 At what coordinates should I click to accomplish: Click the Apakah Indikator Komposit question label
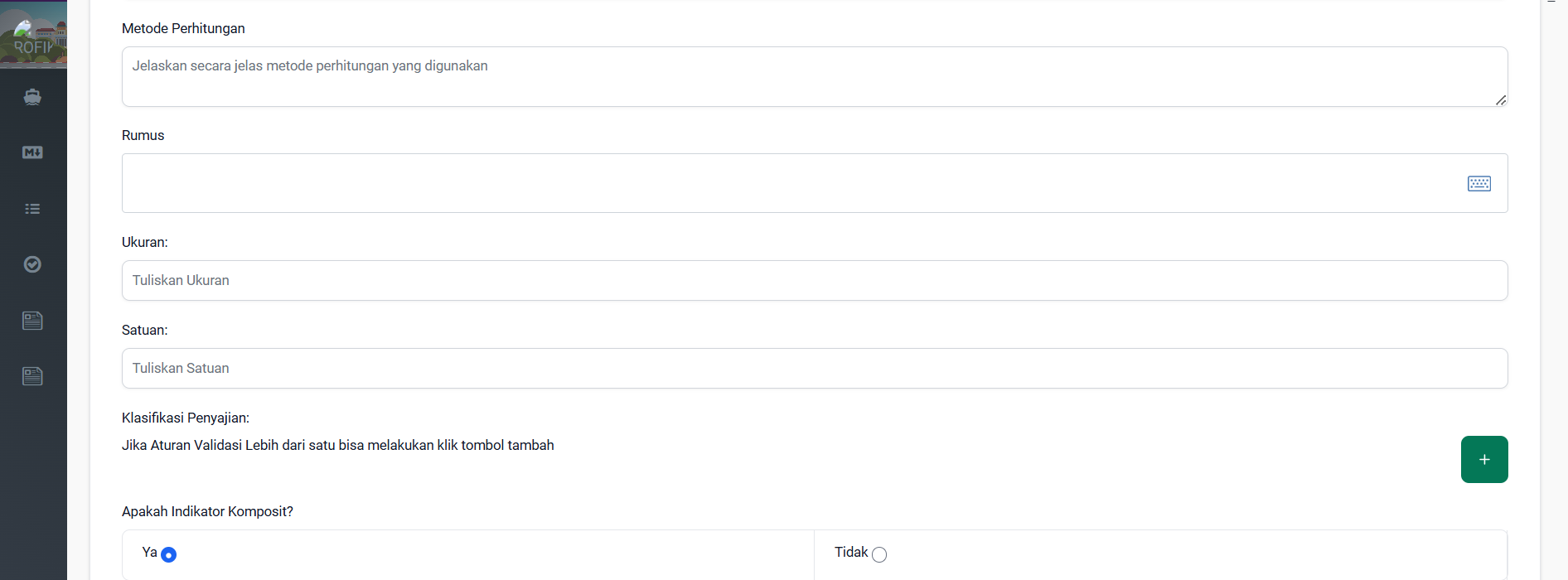pos(207,511)
